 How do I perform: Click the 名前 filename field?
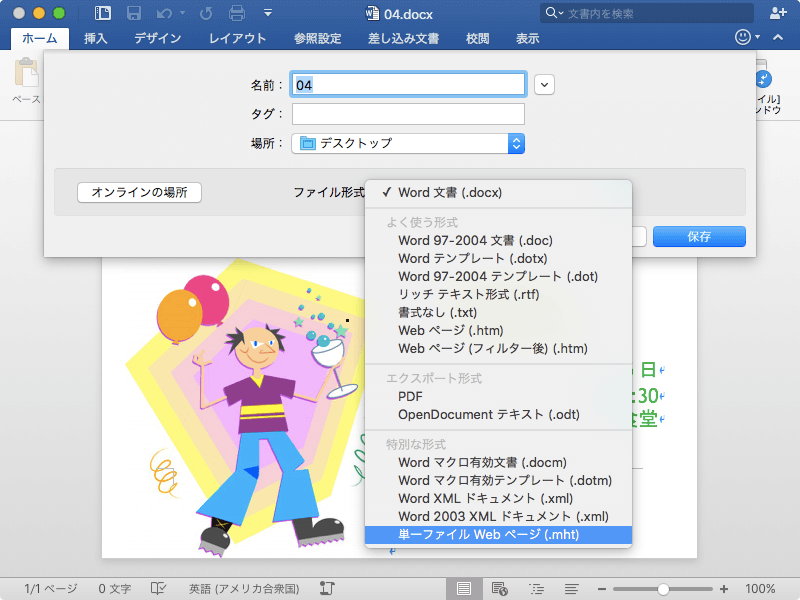click(408, 85)
